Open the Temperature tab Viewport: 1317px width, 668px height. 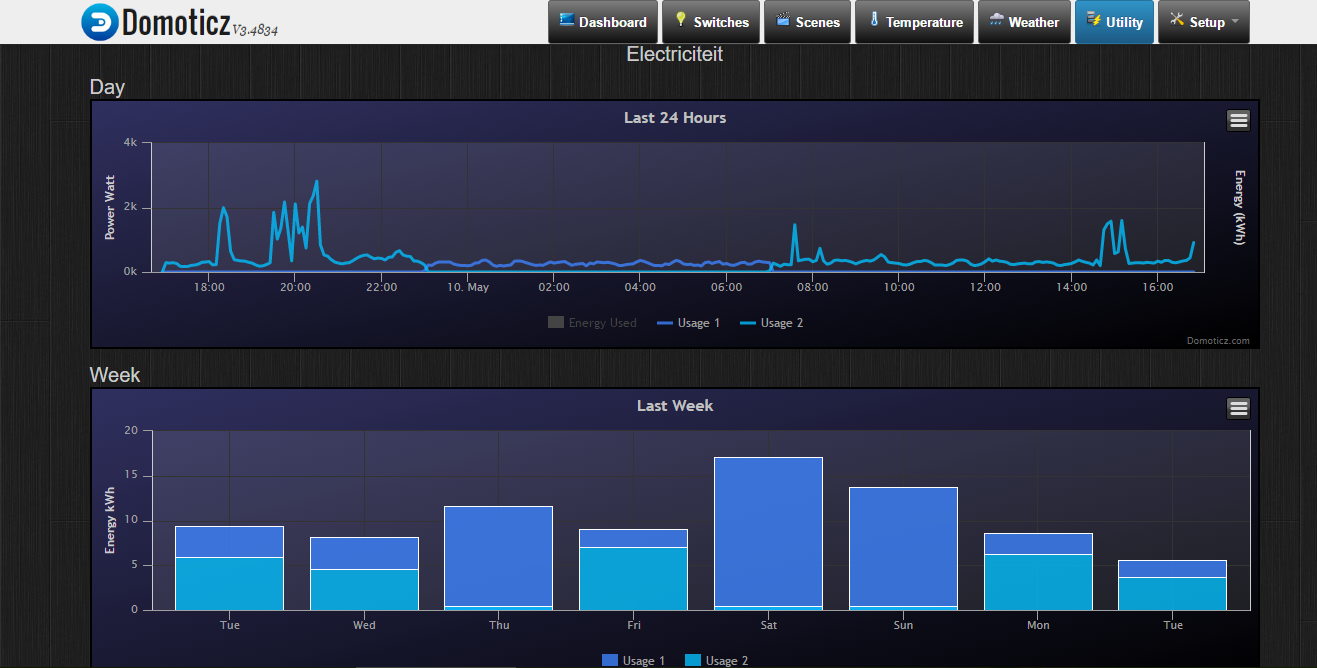[x=914, y=22]
